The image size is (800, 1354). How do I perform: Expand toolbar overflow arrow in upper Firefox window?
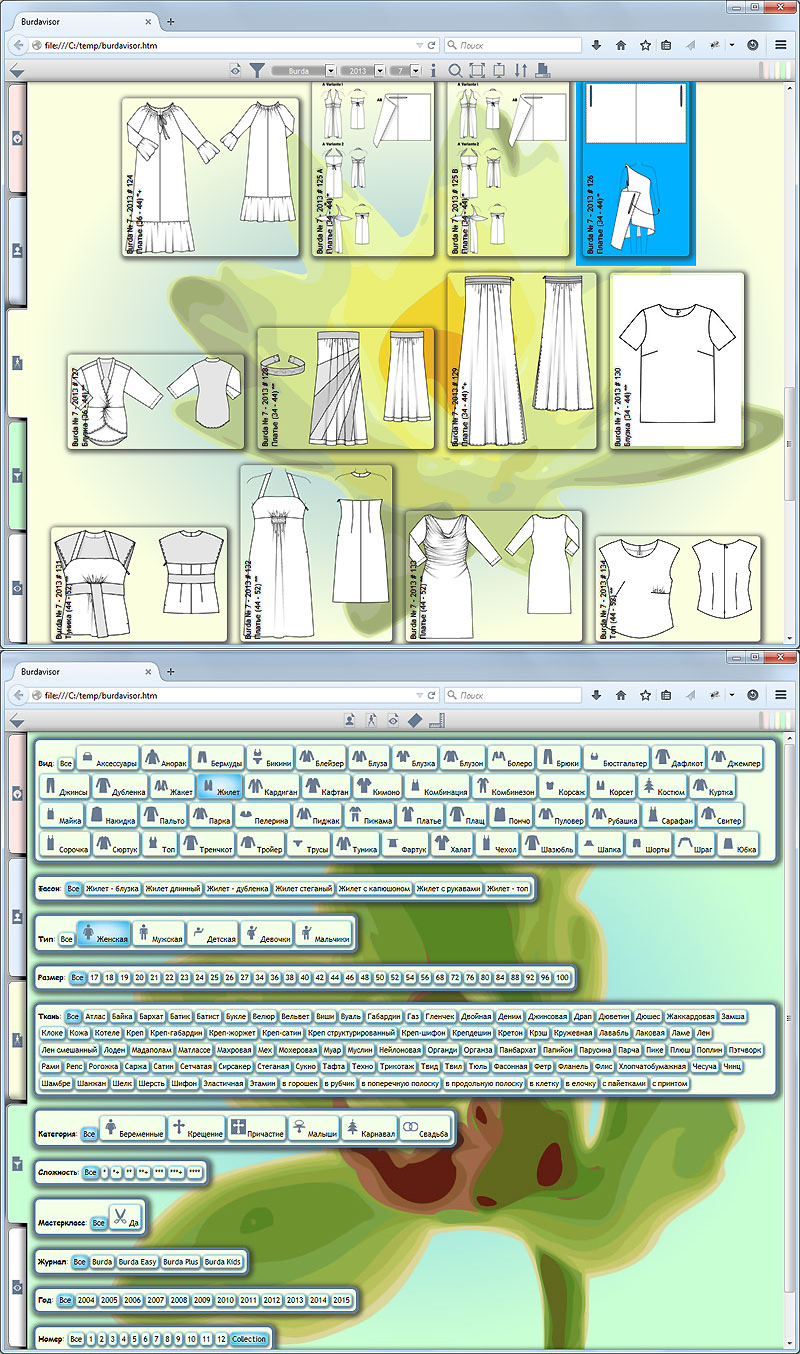(732, 45)
